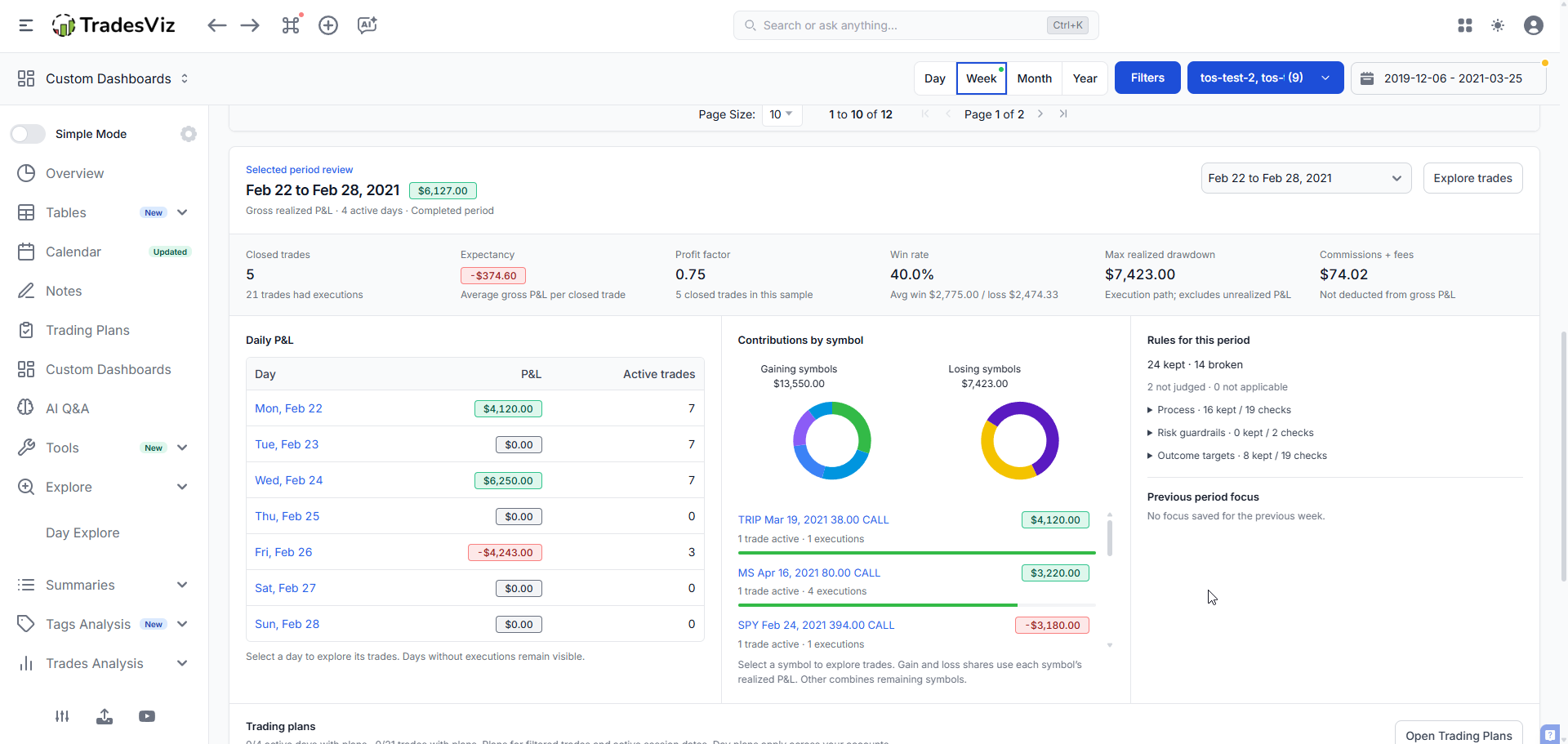Open the apps grid icon
This screenshot has width=1568, height=744.
coord(1465,25)
